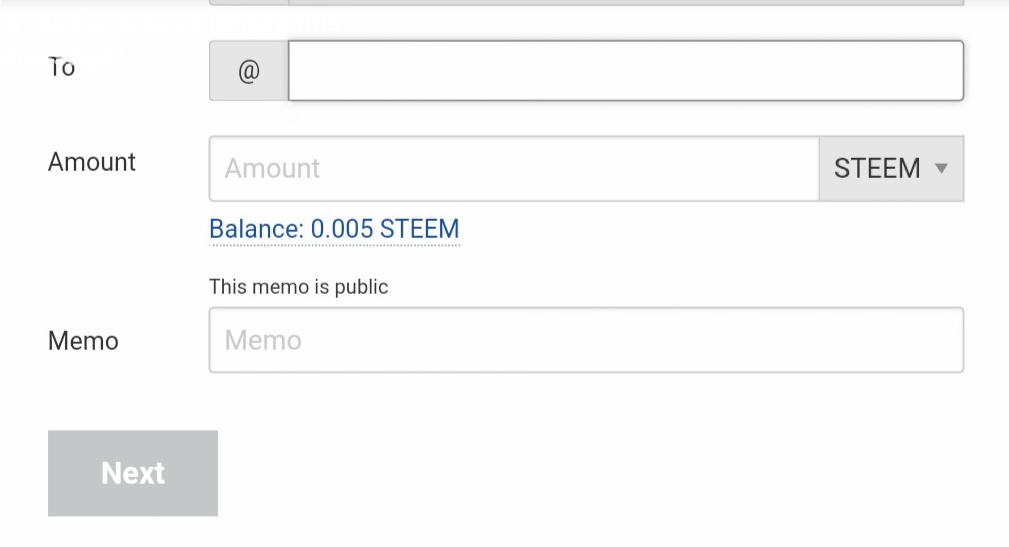Click the @ prefix icon beside To field
This screenshot has height=547, width=1009.
click(248, 71)
